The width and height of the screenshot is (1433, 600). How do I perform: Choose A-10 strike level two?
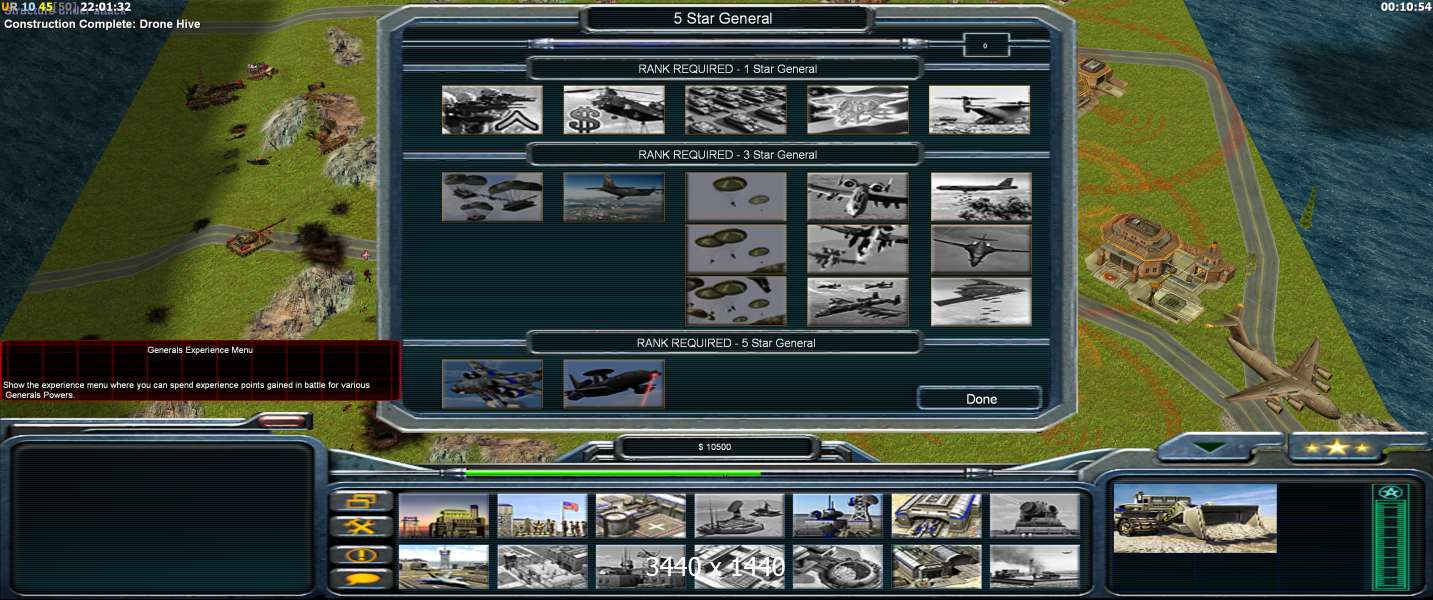tap(858, 249)
